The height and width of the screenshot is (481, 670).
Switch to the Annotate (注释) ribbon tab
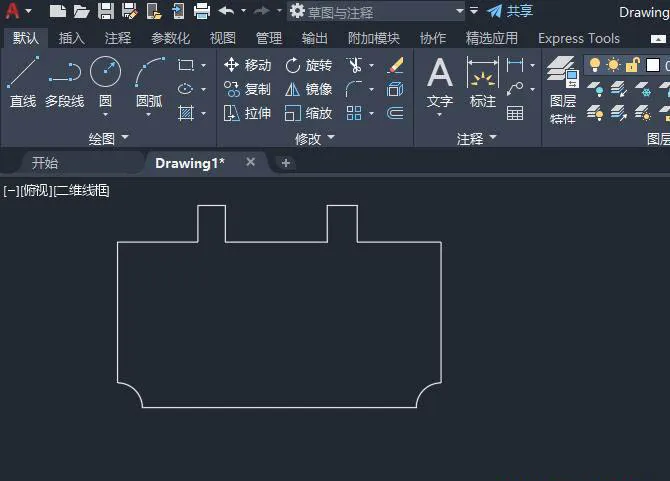point(118,38)
